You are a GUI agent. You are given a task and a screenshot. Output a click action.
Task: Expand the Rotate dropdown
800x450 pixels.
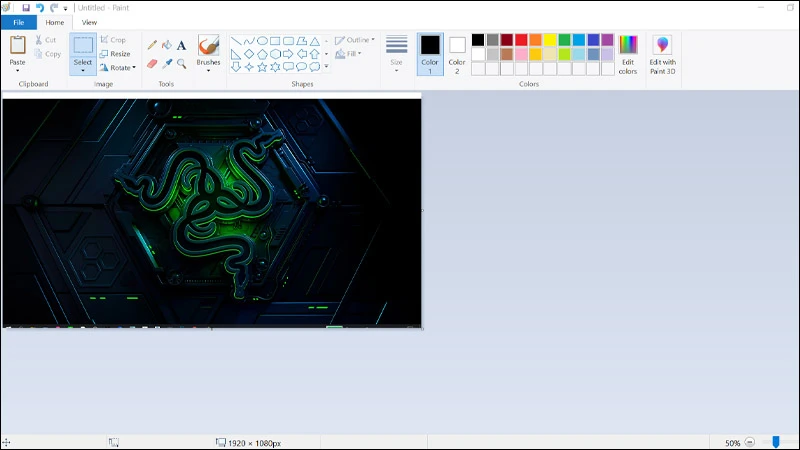pyautogui.click(x=120, y=68)
